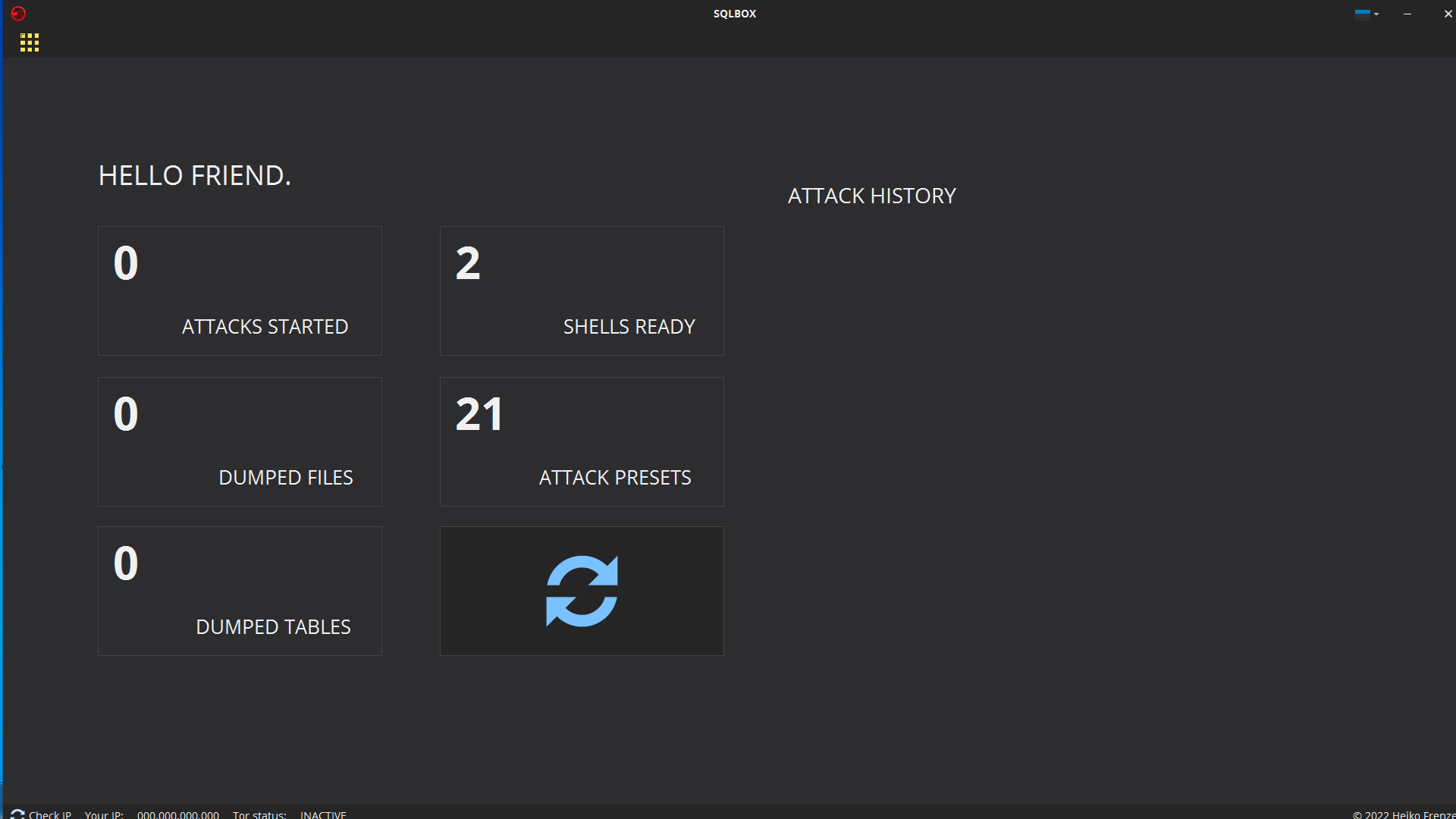The height and width of the screenshot is (819, 1456).
Task: Minimize the SQLBOX window
Action: tap(1407, 14)
